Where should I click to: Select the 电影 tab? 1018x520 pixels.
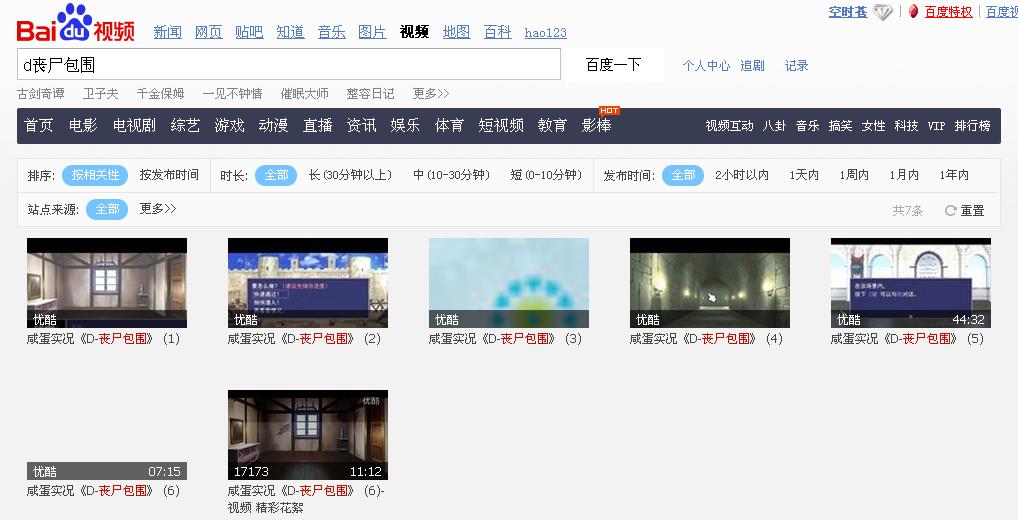83,125
